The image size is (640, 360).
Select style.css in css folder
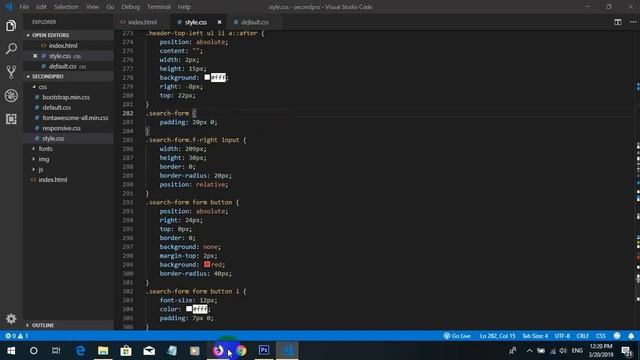tap(53, 138)
